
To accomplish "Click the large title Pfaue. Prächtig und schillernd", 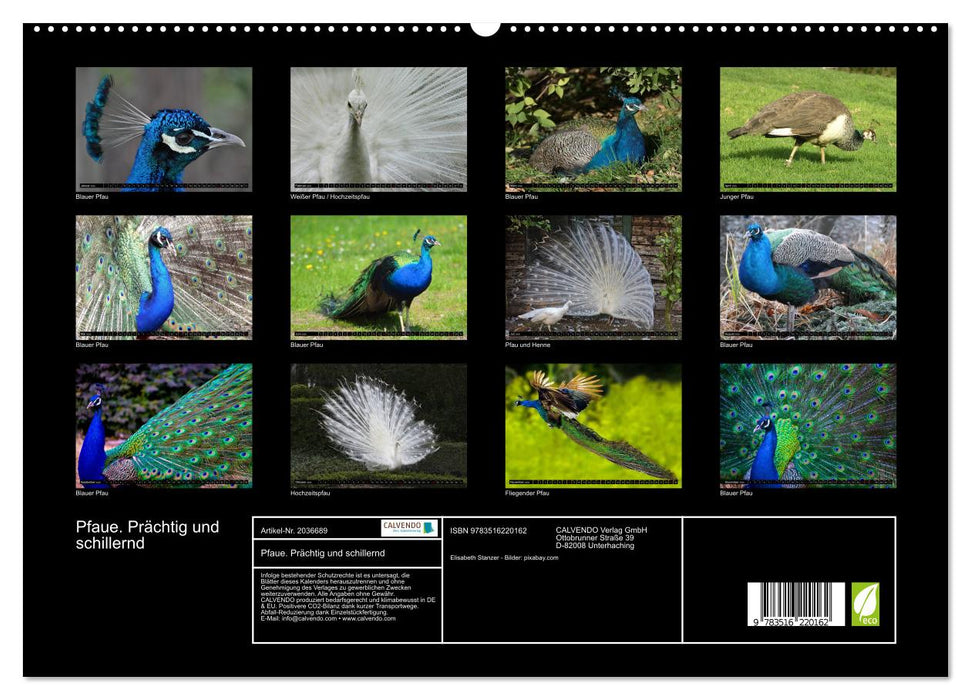I will pos(147,535).
